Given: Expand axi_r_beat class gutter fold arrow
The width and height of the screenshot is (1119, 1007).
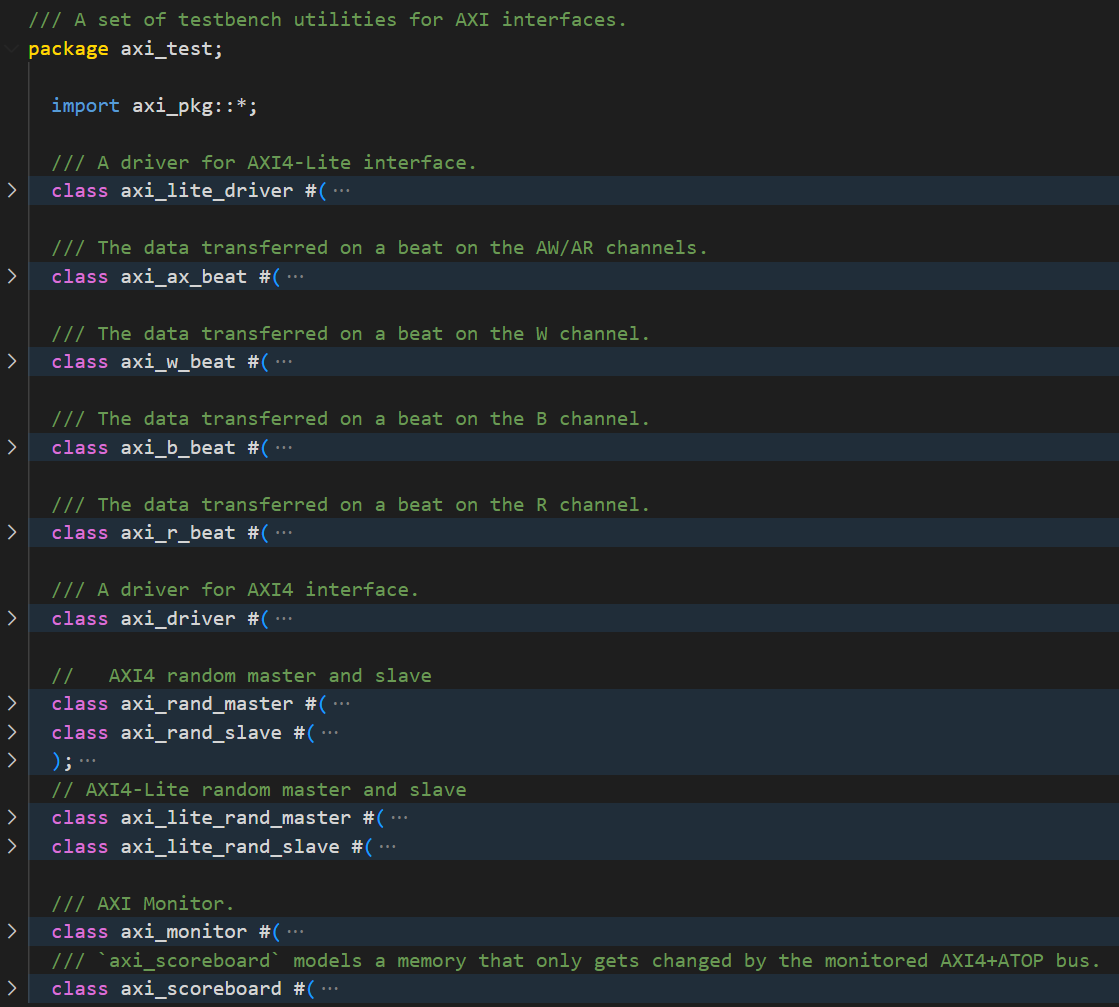Looking at the screenshot, I should click(12, 532).
